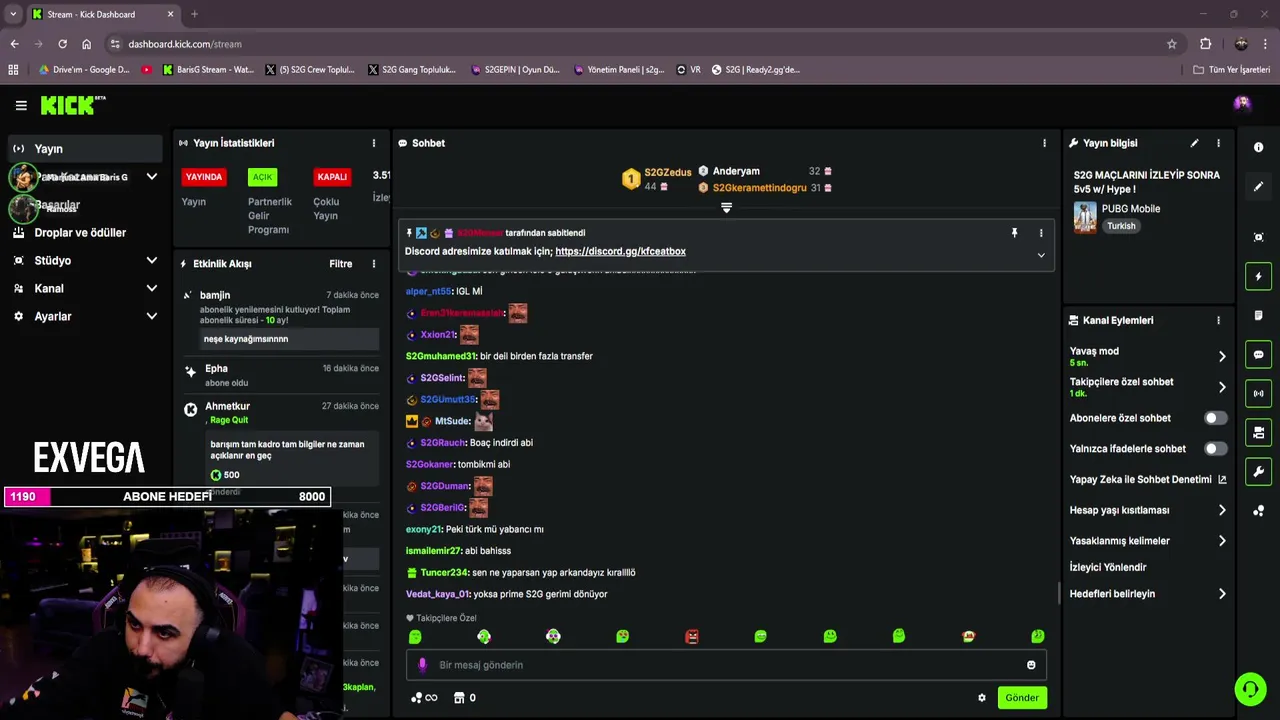Open the user avatar menu in Kick header
The height and width of the screenshot is (720, 1280).
click(1242, 103)
